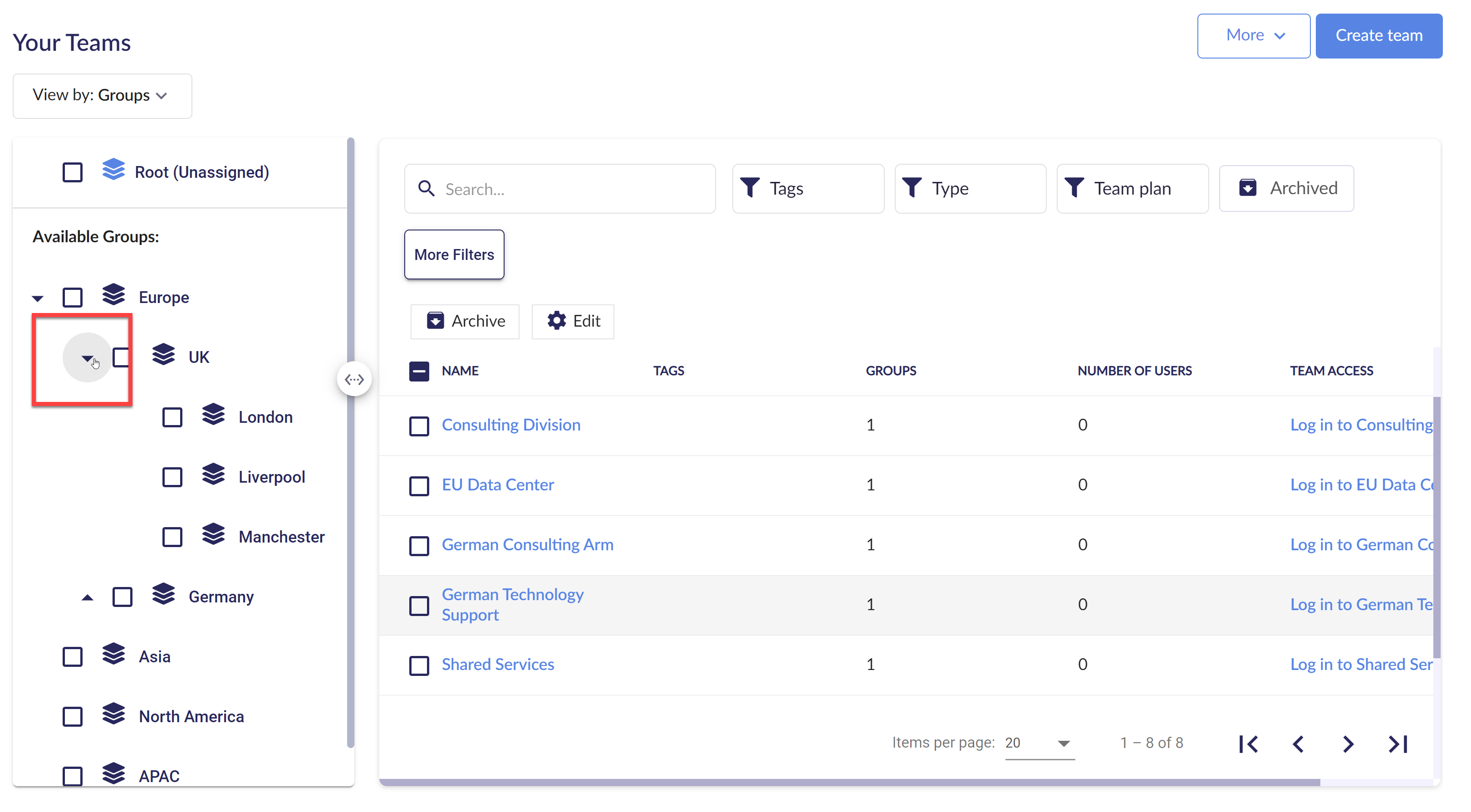Viewport: 1471px width, 812px height.
Task: Click the horizontal table scrollbar
Action: [849, 783]
